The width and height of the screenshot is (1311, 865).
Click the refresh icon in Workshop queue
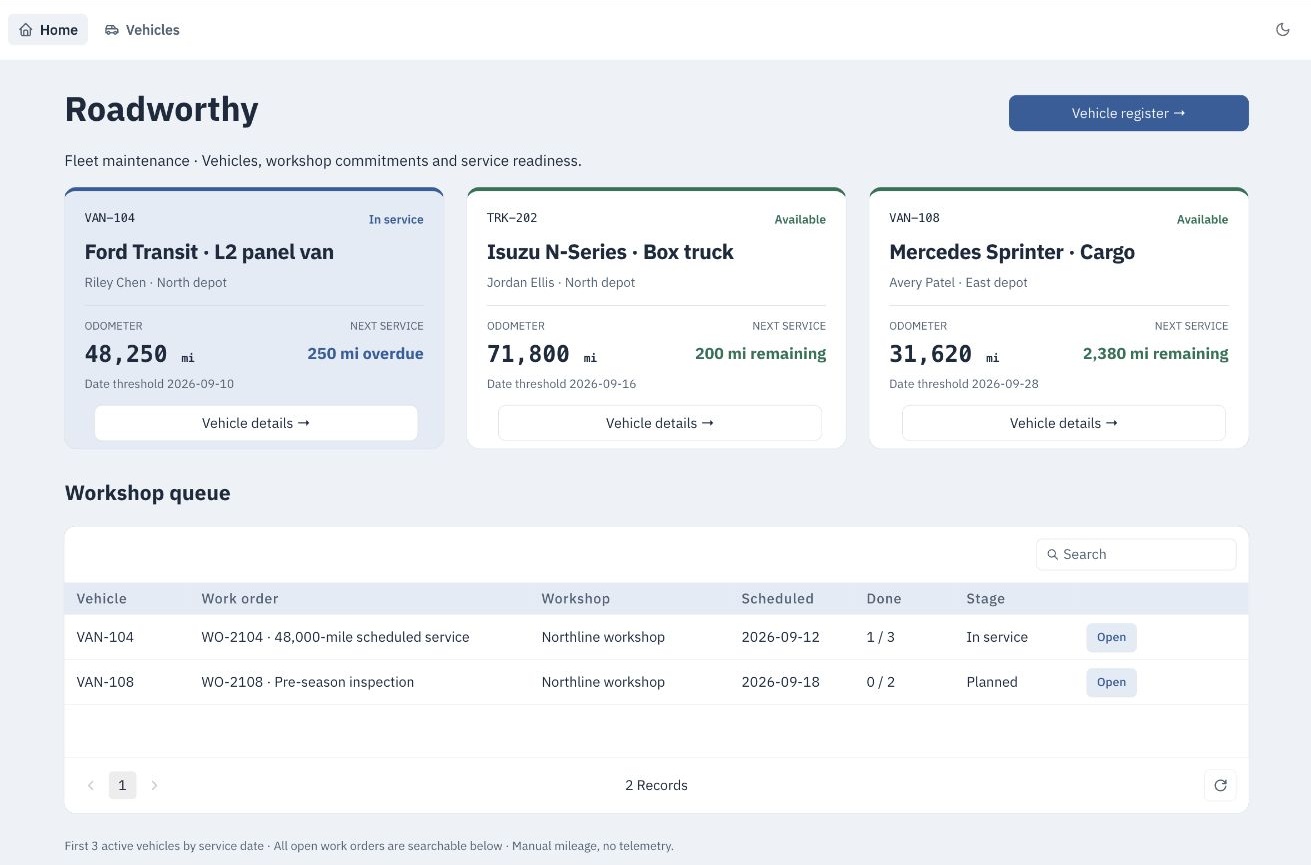tap(1220, 785)
